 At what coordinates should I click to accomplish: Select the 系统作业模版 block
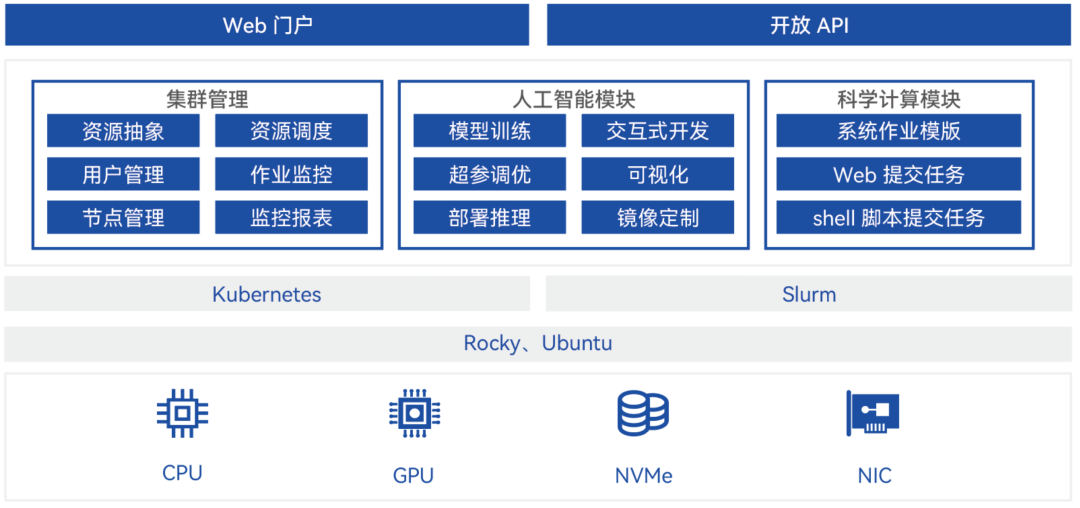pos(899,131)
